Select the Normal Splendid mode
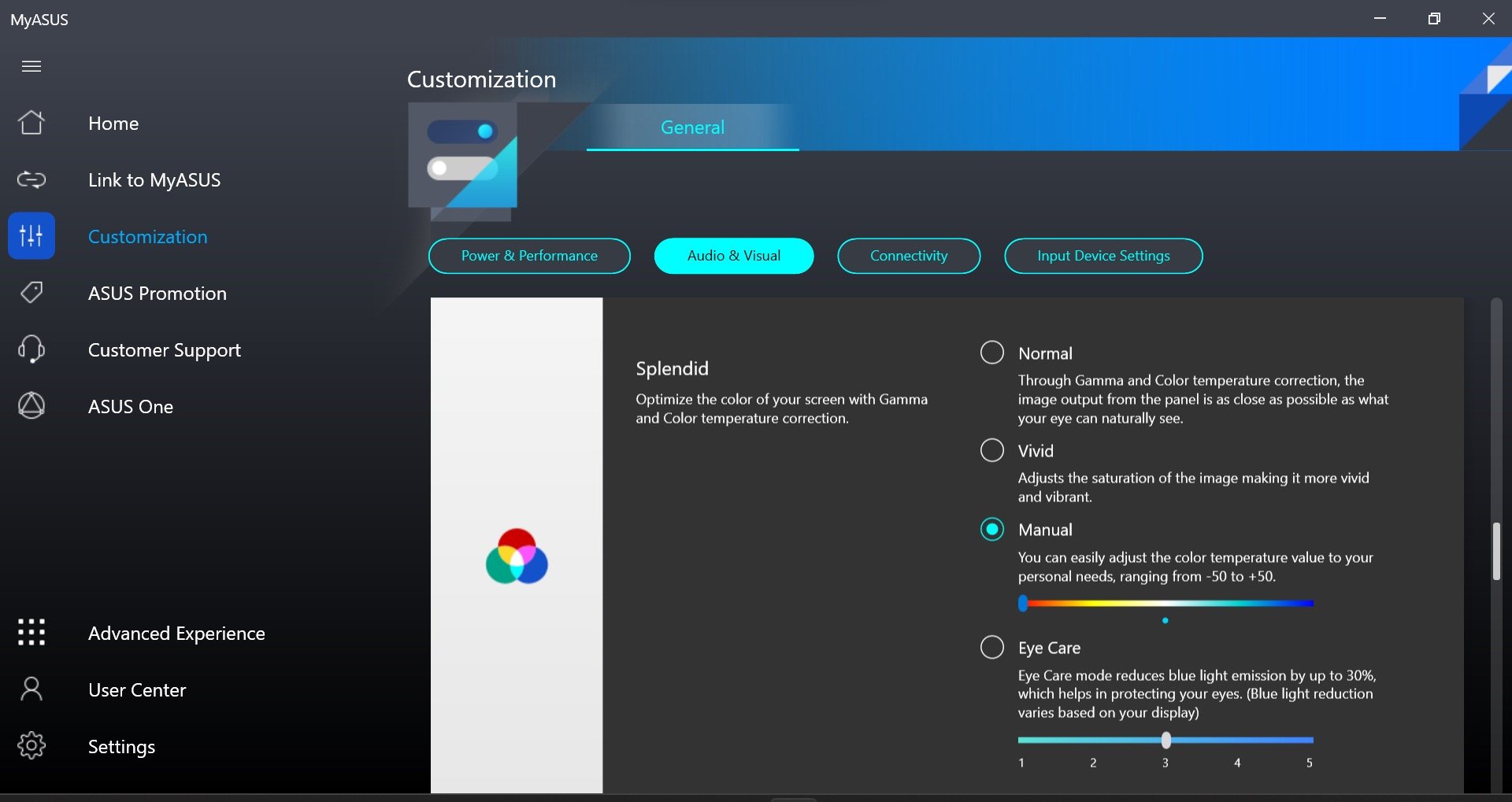 coord(992,352)
